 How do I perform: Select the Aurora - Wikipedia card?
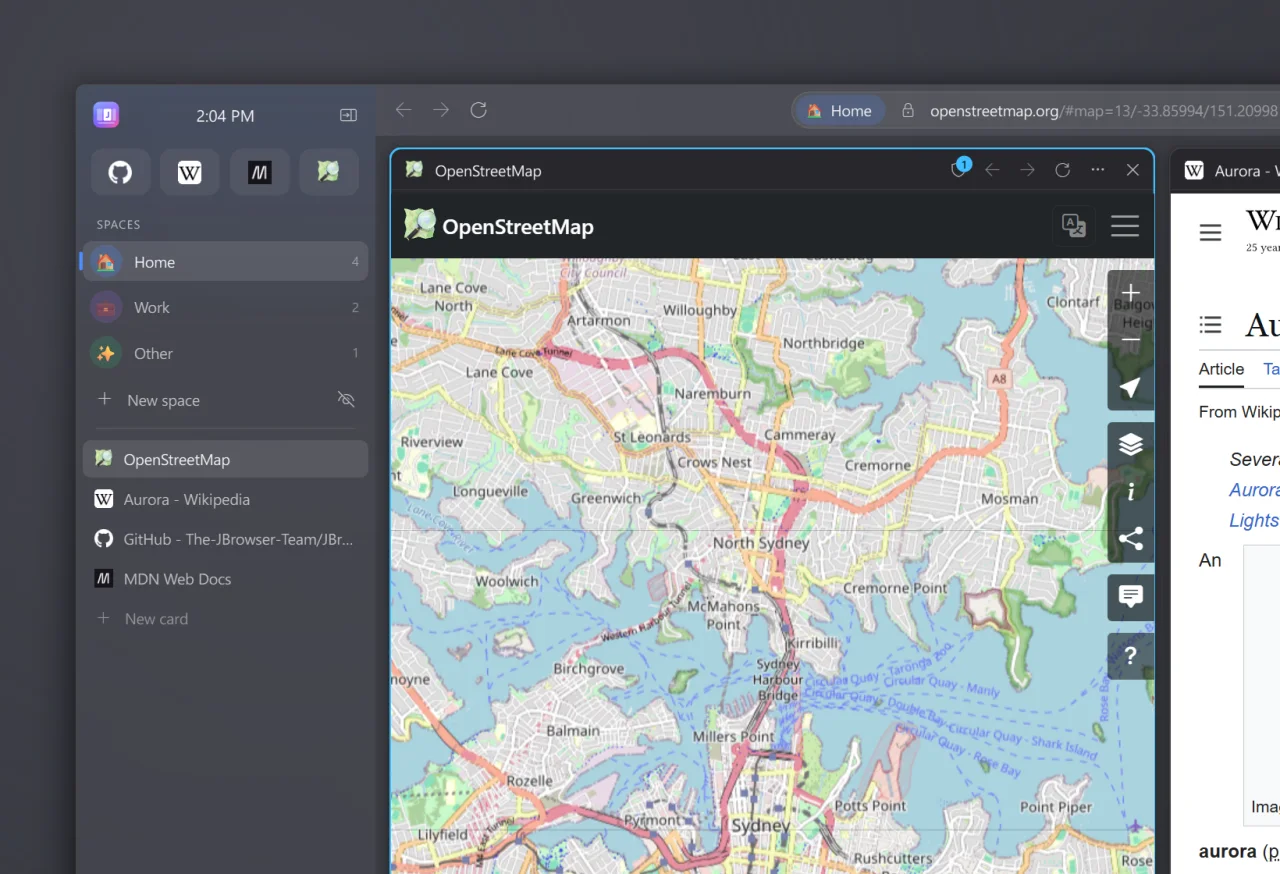[x=225, y=499]
